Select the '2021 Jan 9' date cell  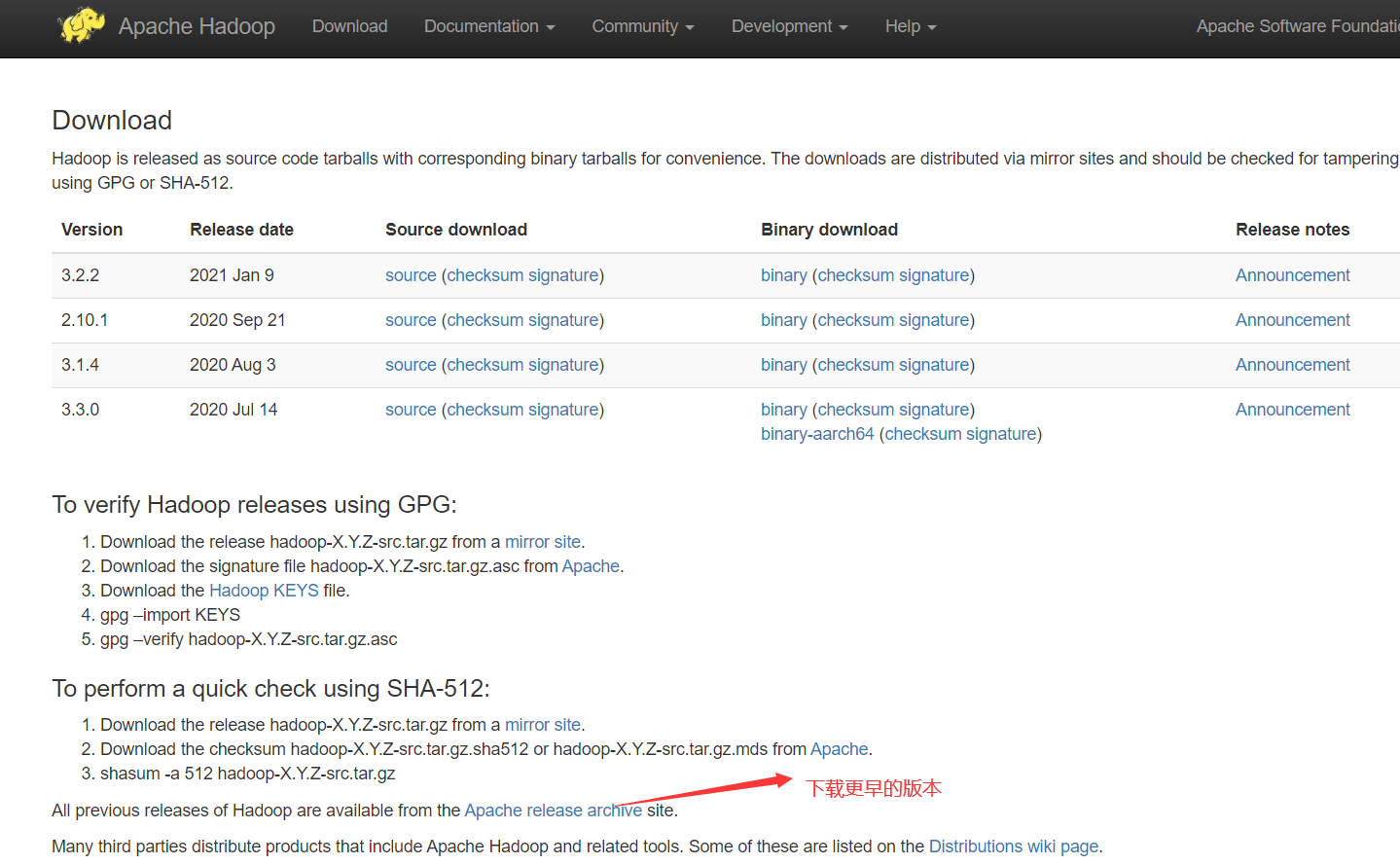tap(232, 275)
